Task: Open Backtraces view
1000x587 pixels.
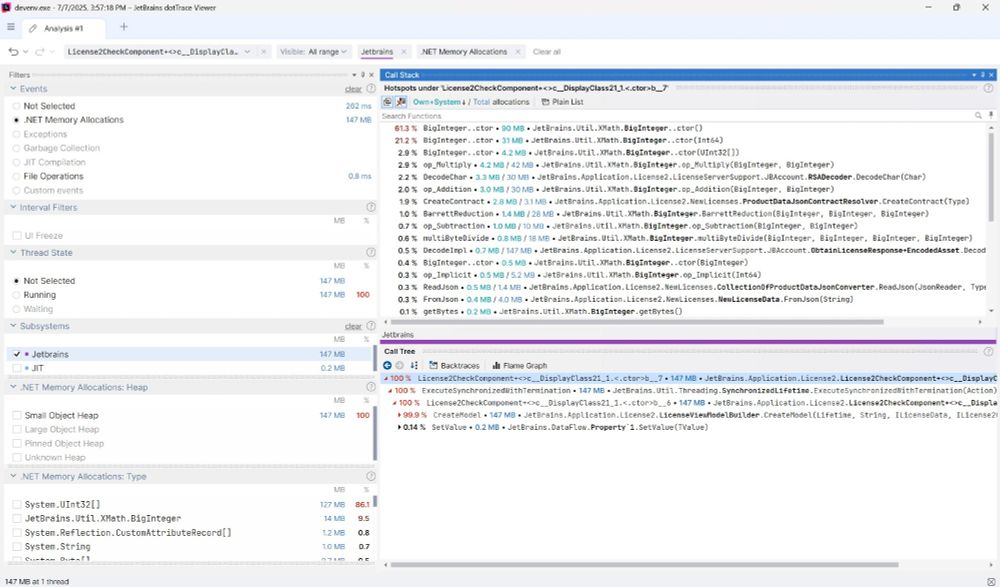Action: [x=454, y=366]
